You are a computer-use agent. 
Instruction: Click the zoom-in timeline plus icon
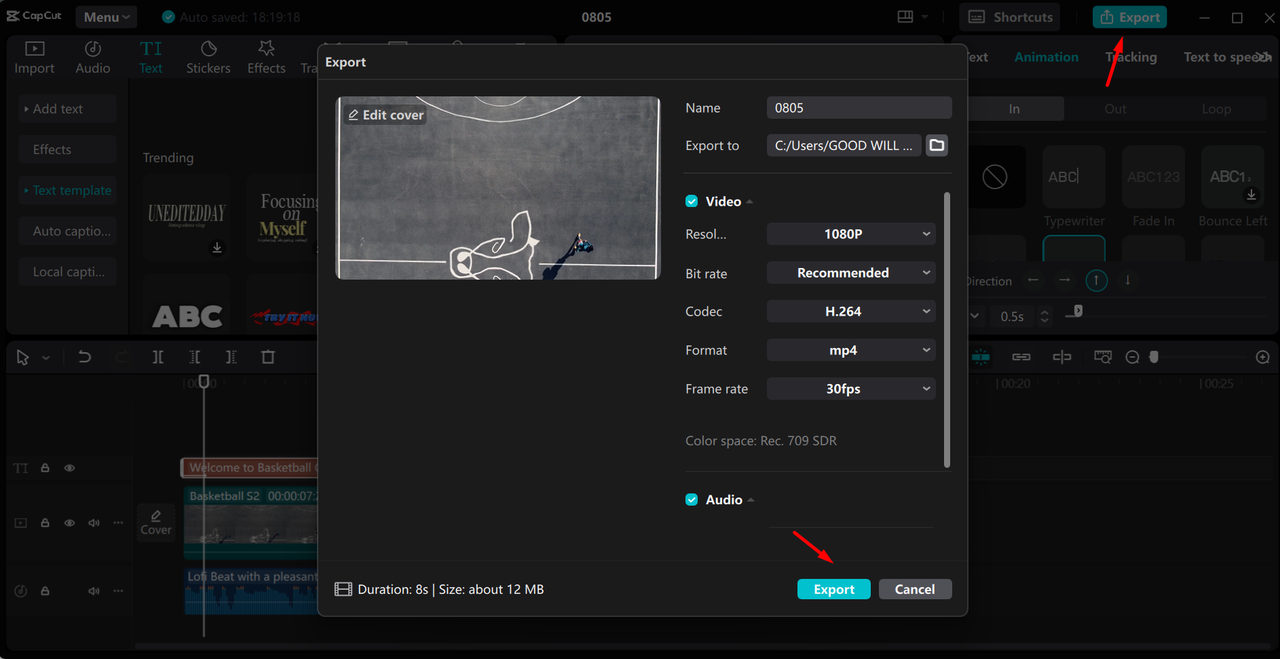(x=1263, y=357)
